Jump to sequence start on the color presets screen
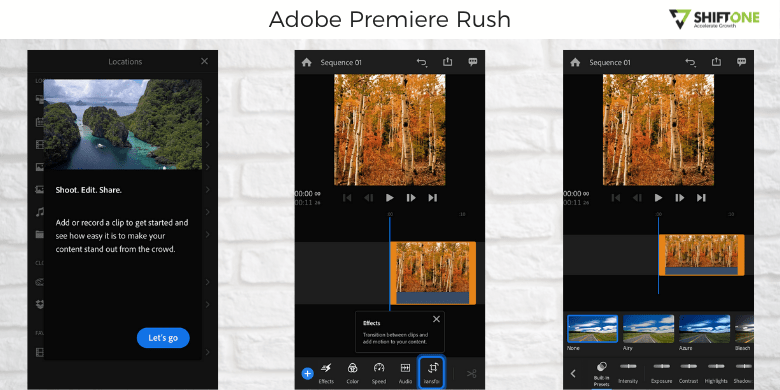 [615, 197]
